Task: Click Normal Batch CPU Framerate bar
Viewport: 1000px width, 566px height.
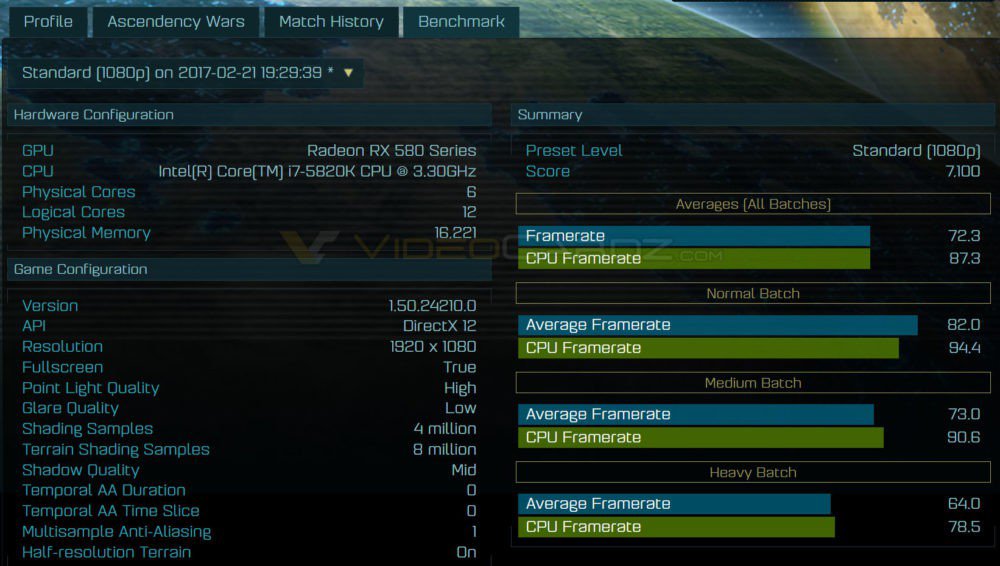Action: [x=709, y=348]
